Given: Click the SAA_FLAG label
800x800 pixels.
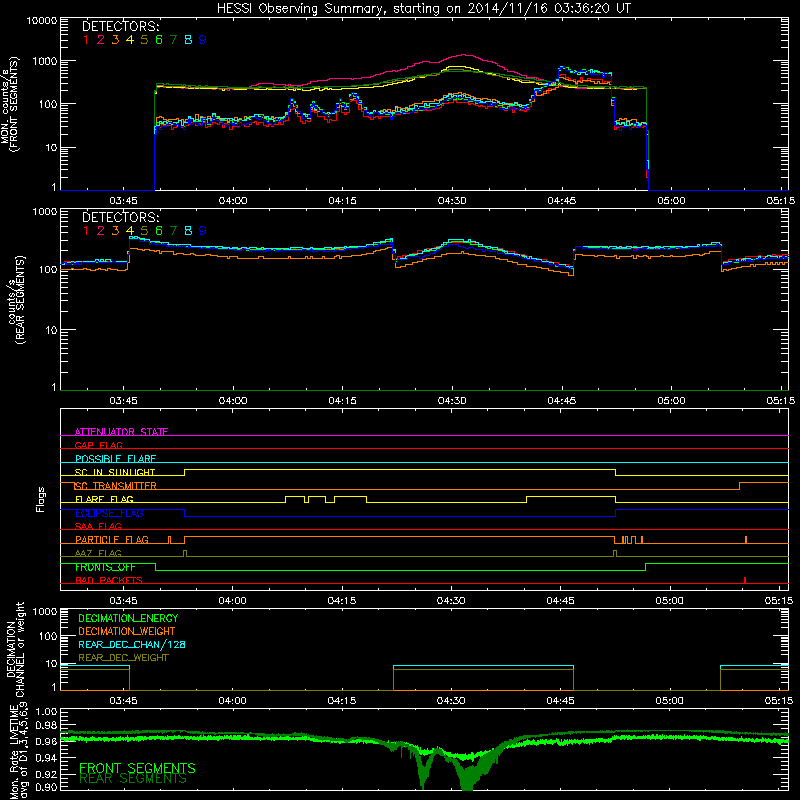Looking at the screenshot, I should coord(98,526).
